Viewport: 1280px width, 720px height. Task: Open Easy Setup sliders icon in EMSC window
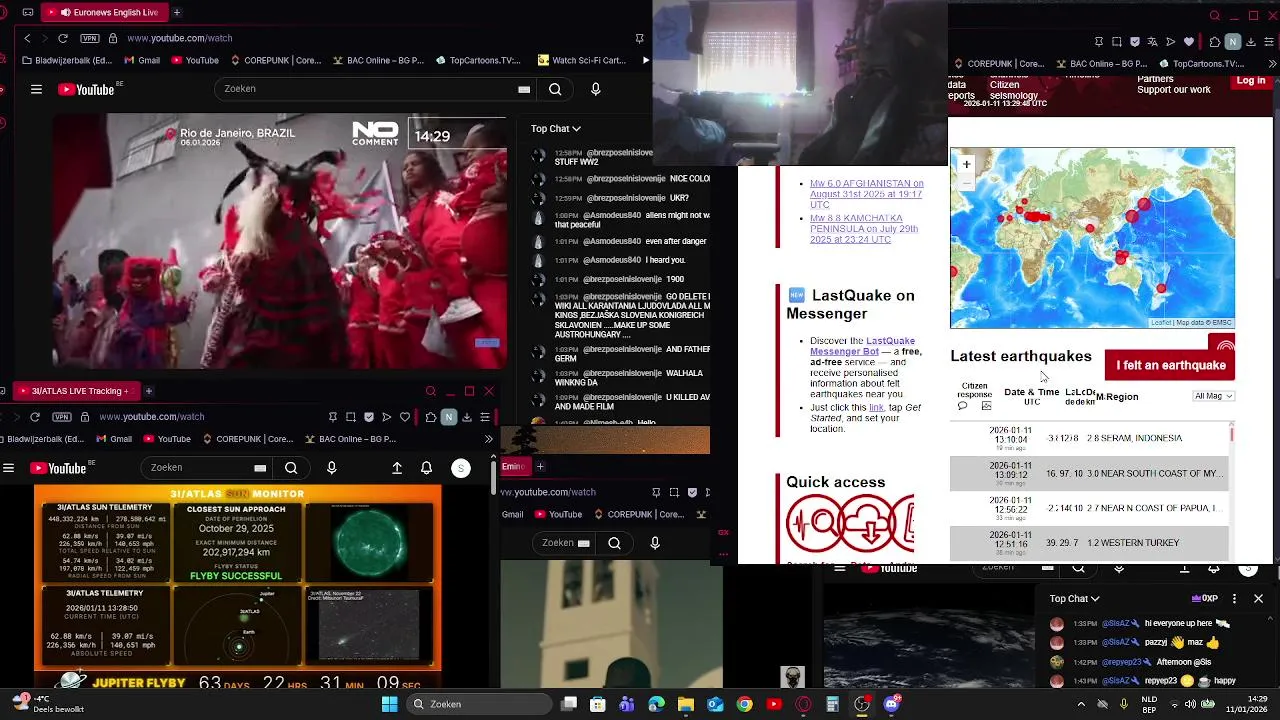(1269, 42)
